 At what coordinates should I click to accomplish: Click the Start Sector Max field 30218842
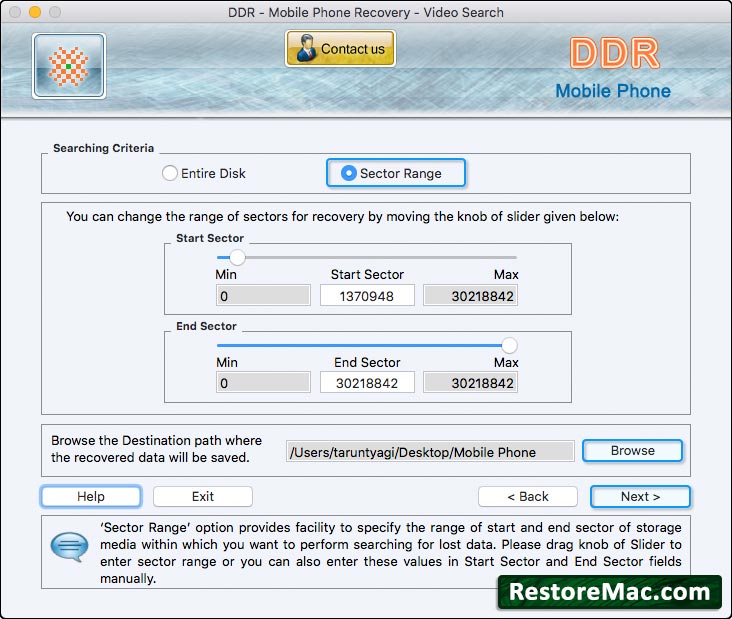[471, 295]
